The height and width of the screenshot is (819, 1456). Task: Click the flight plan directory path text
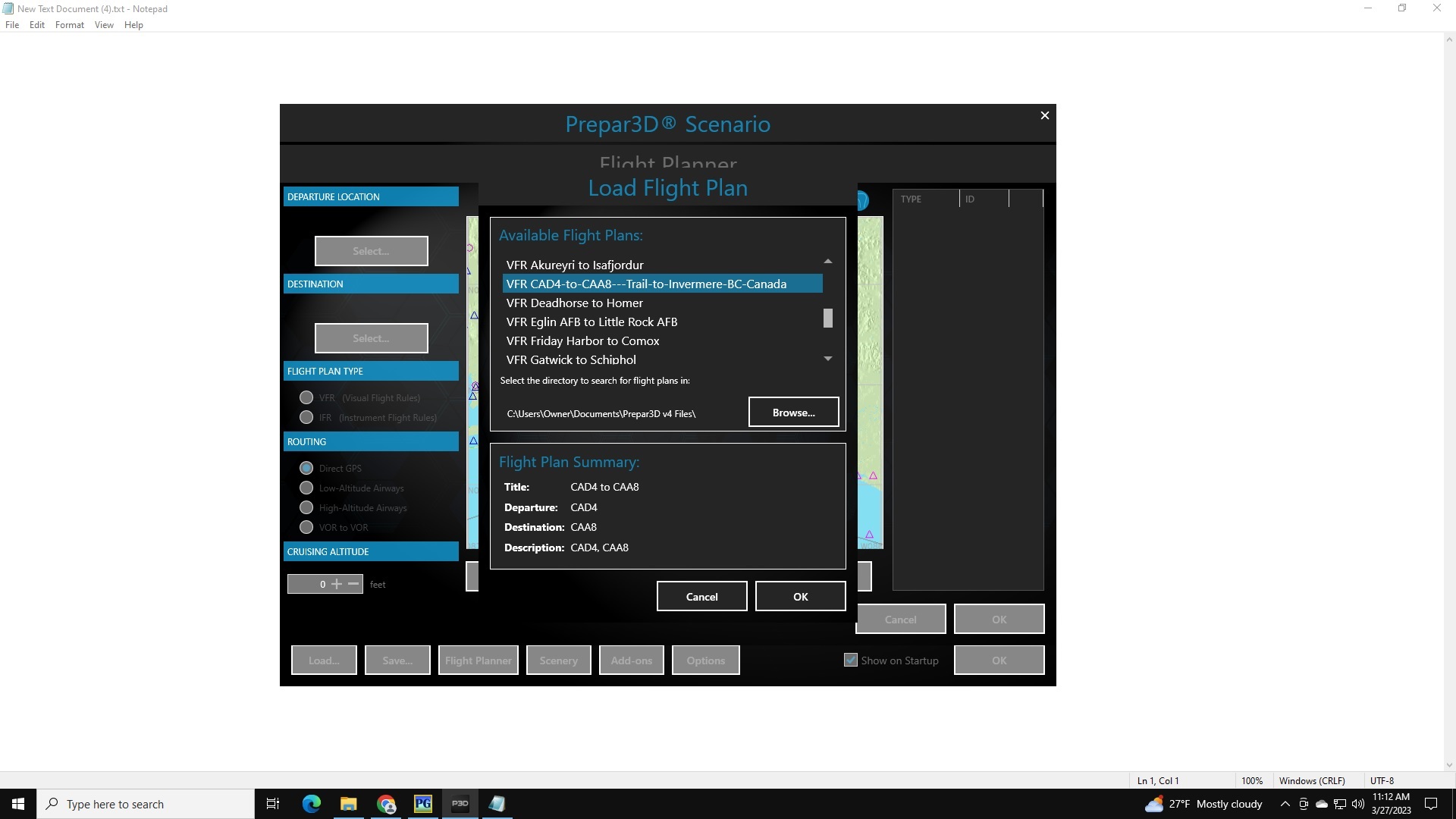tap(601, 413)
